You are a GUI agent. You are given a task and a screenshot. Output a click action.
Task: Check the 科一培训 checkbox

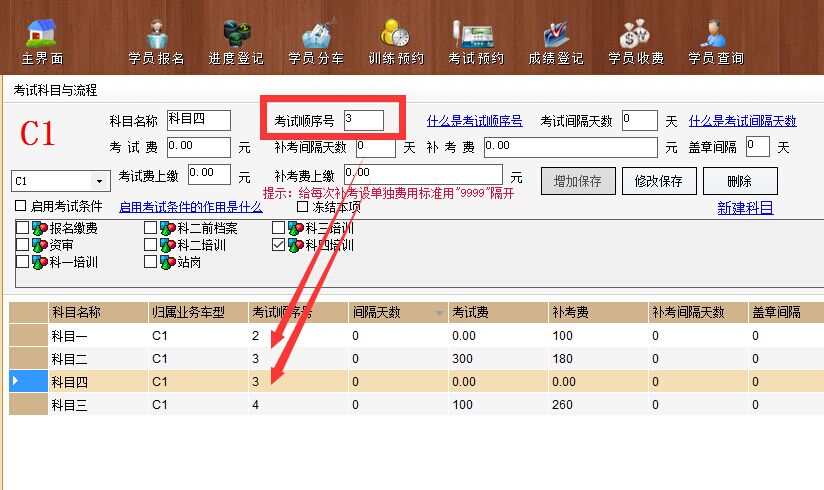tap(23, 261)
